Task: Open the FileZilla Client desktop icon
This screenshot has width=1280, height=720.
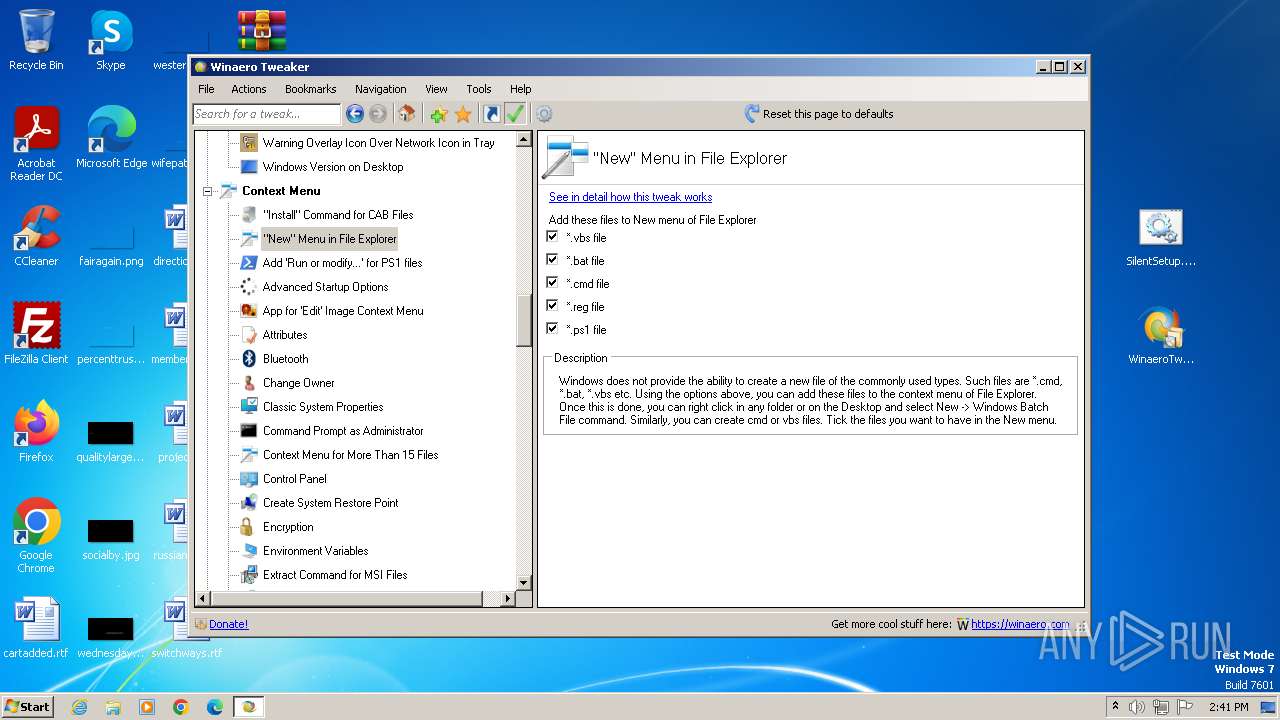Action: pyautogui.click(x=36, y=333)
